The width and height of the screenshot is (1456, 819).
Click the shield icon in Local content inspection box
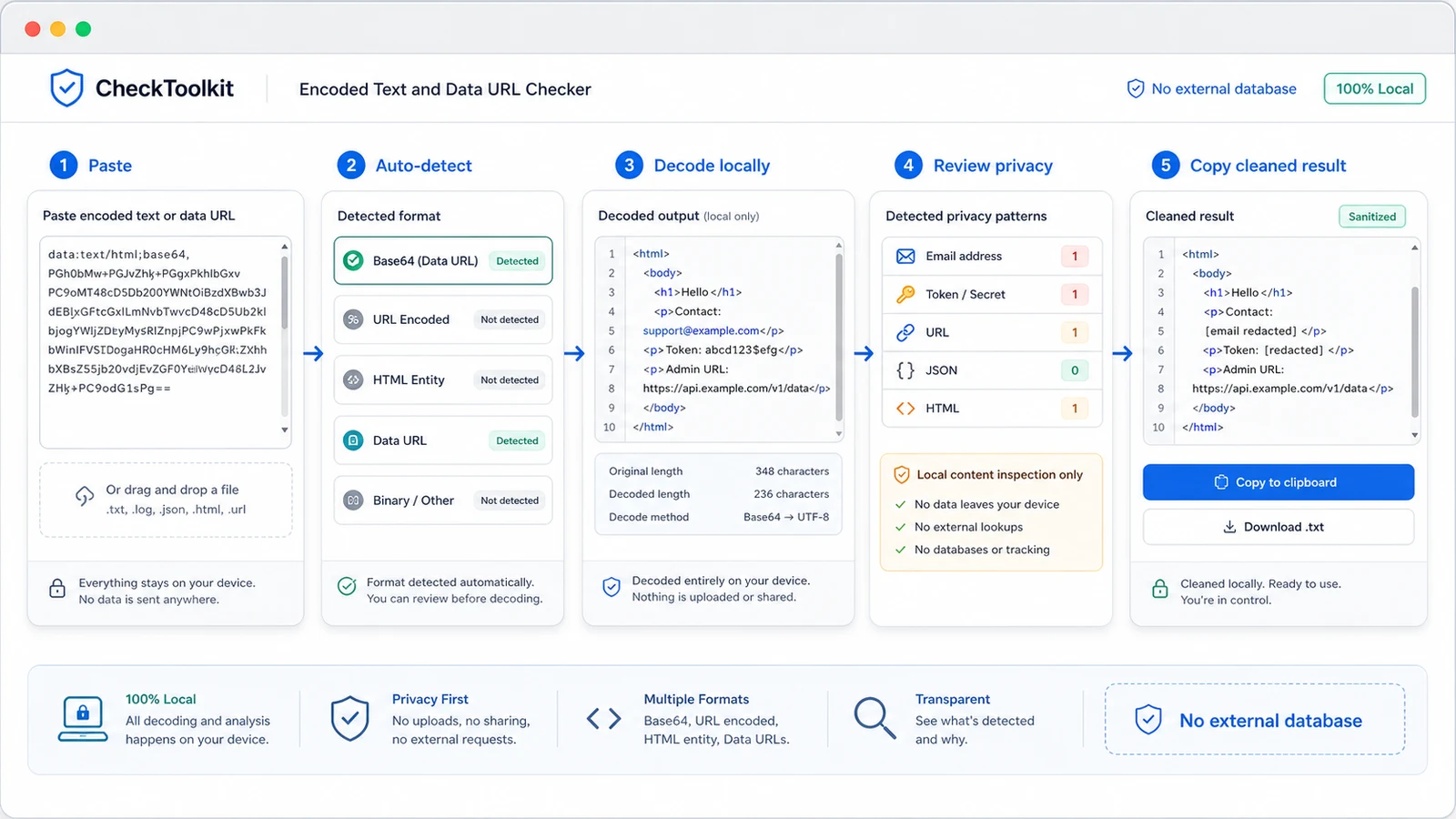[x=902, y=474]
